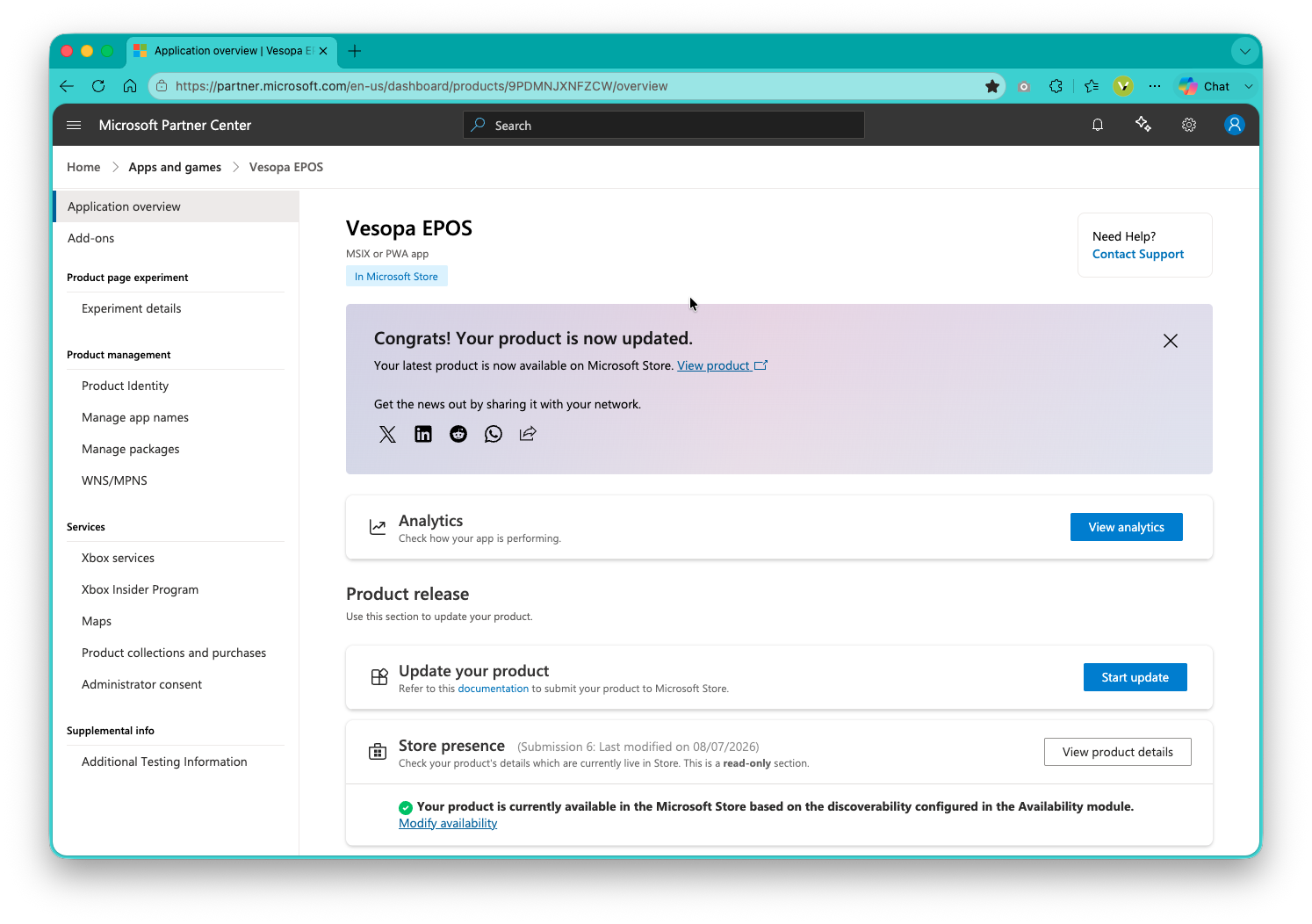Image resolution: width=1312 pixels, height=924 pixels.
Task: Go to Apps and games breadcrumb
Action: [175, 167]
